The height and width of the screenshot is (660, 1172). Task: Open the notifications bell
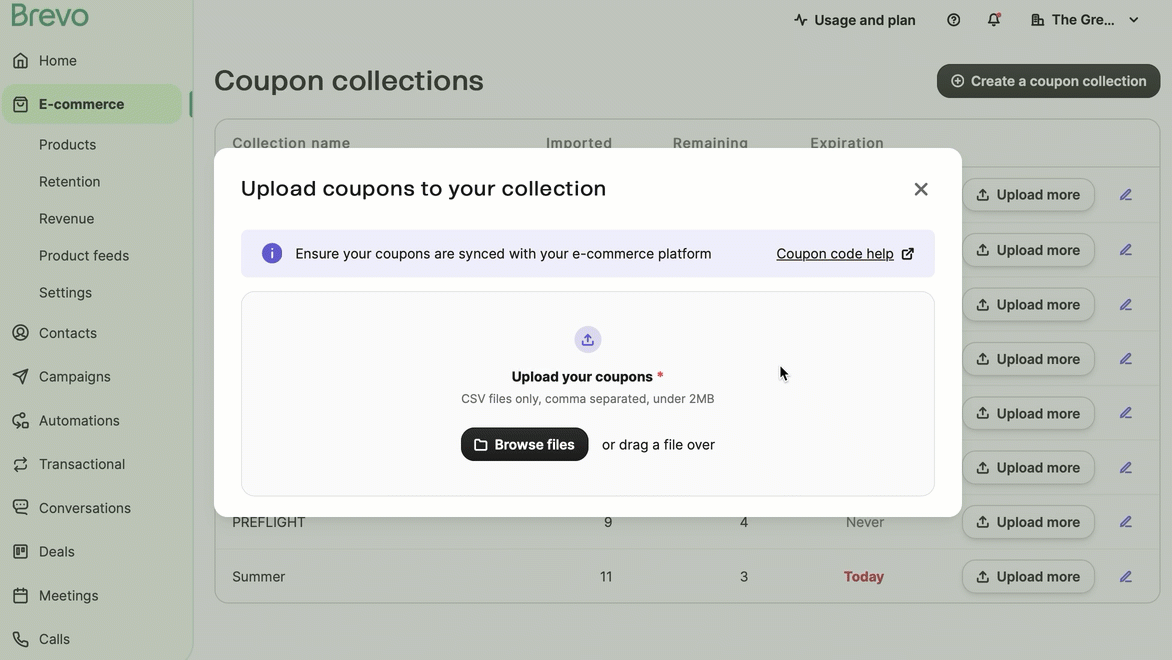pyautogui.click(x=994, y=20)
